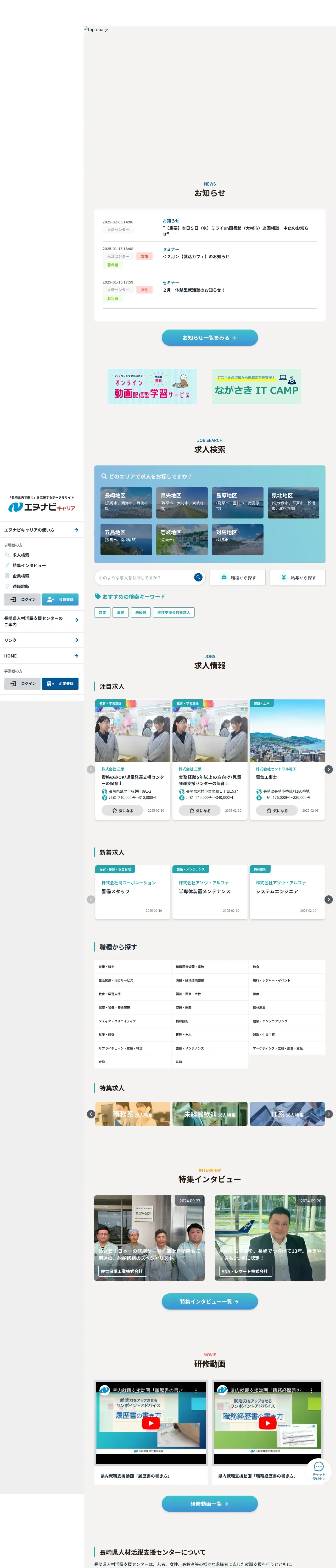The image size is (336, 1568).
Task: Select the 県央地区 area tile
Action: [x=182, y=503]
